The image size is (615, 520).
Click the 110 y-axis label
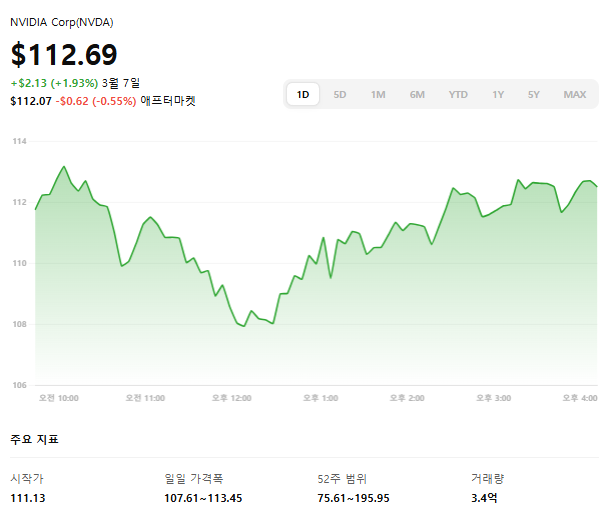[x=19, y=263]
